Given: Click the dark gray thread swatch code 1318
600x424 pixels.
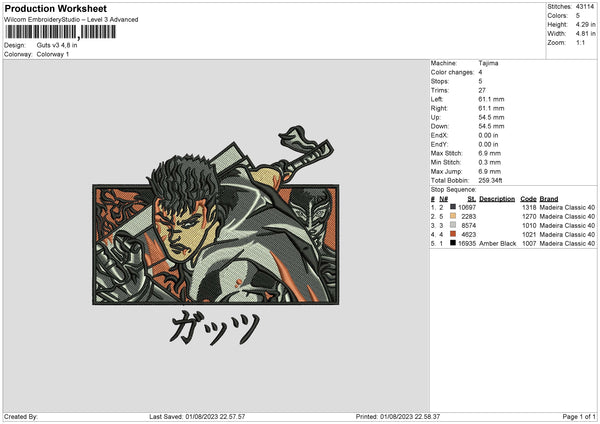Looking at the screenshot, I should (453, 207).
